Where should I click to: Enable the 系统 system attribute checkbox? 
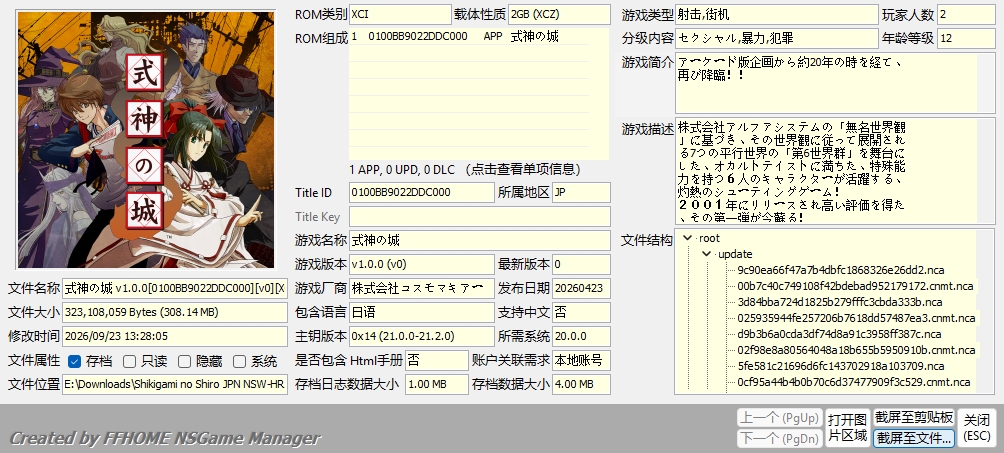pos(239,361)
